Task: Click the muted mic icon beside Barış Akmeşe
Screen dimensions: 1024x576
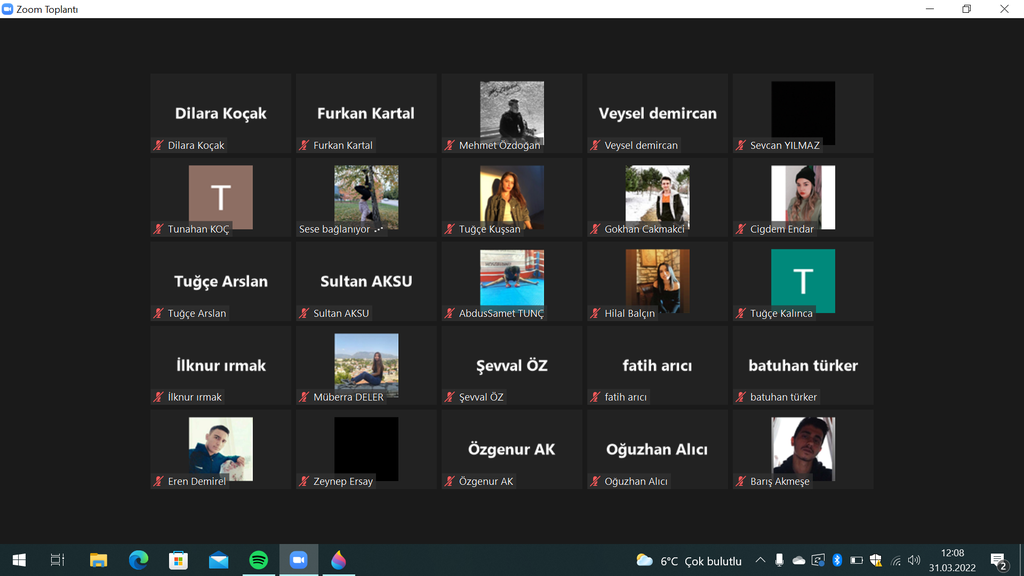Action: pos(741,481)
